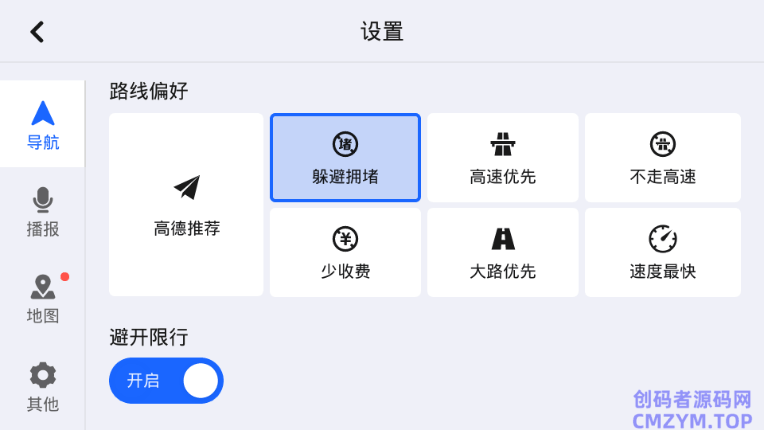
Task: Click the map pin icon in sidebar
Action: point(42,288)
